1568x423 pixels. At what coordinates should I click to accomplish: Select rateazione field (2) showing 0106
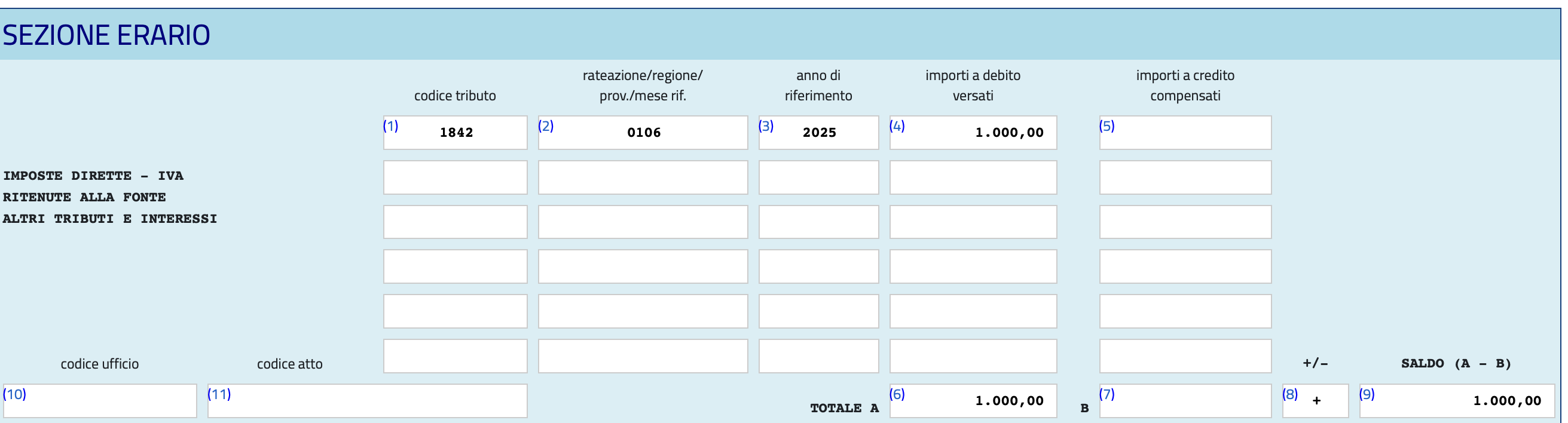[643, 133]
